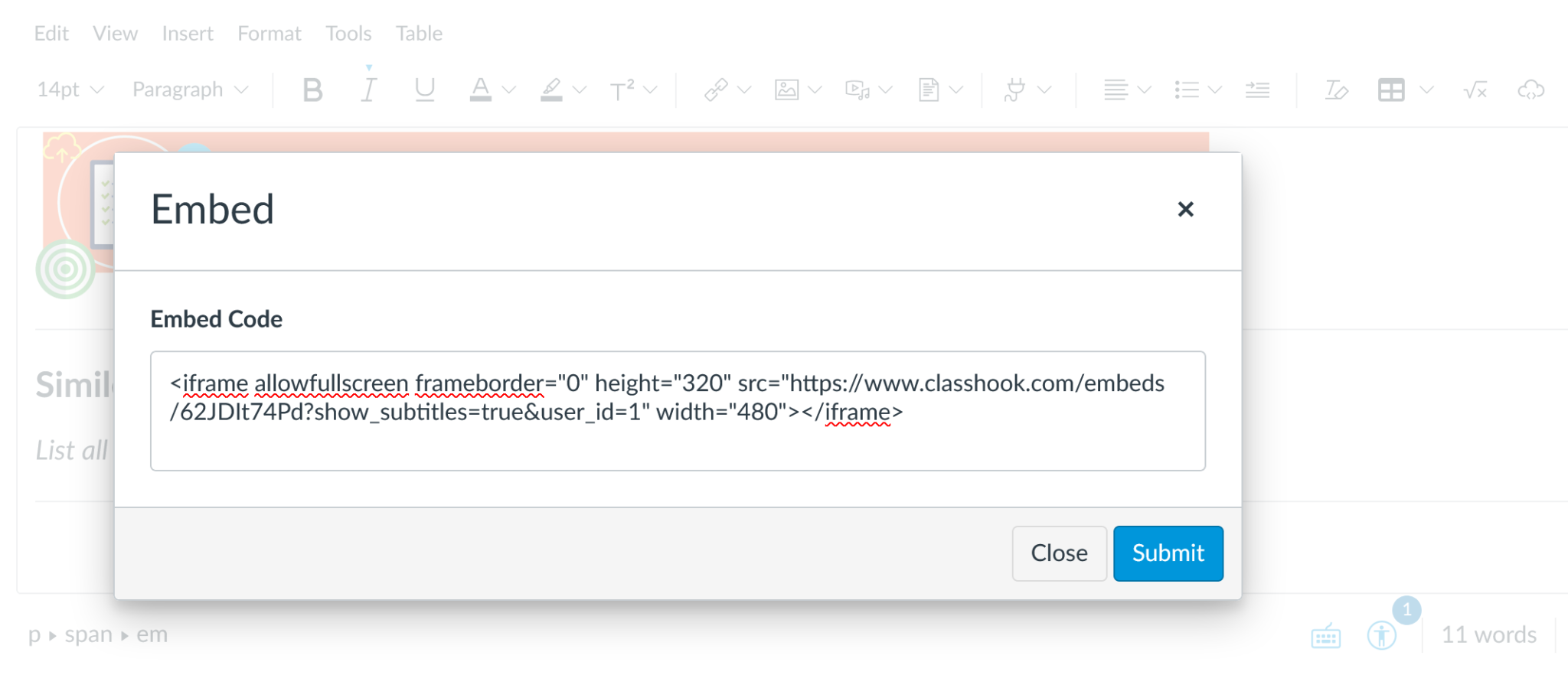Close the Embed dialog via Close button
This screenshot has width=1568, height=675.
coord(1059,553)
